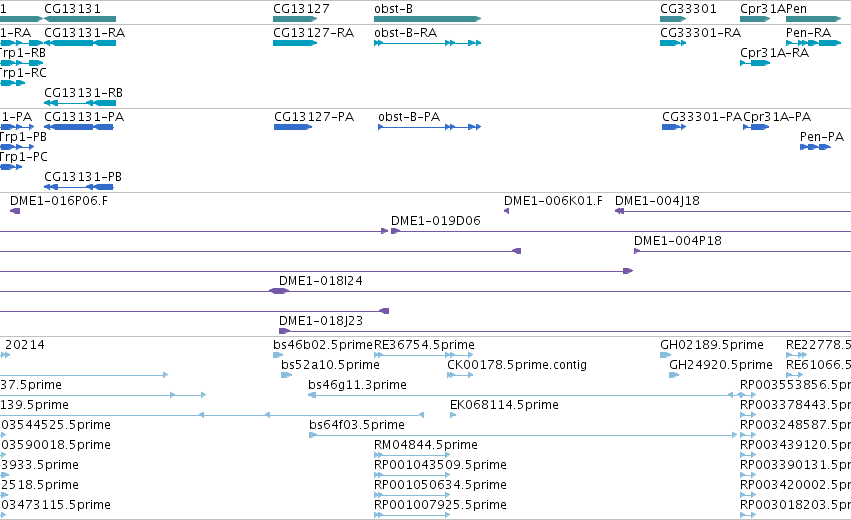Image resolution: width=851 pixels, height=520 pixels.
Task: Select the RE36754.5prime EST feature
Action: point(423,355)
